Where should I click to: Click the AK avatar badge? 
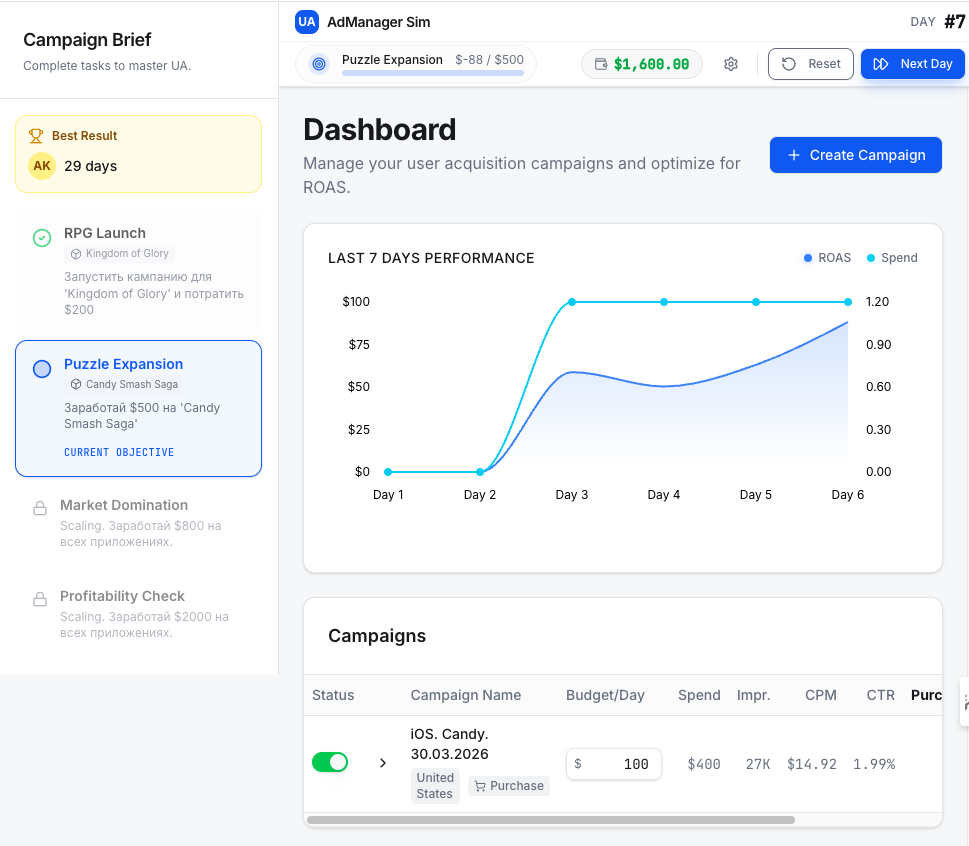41,166
